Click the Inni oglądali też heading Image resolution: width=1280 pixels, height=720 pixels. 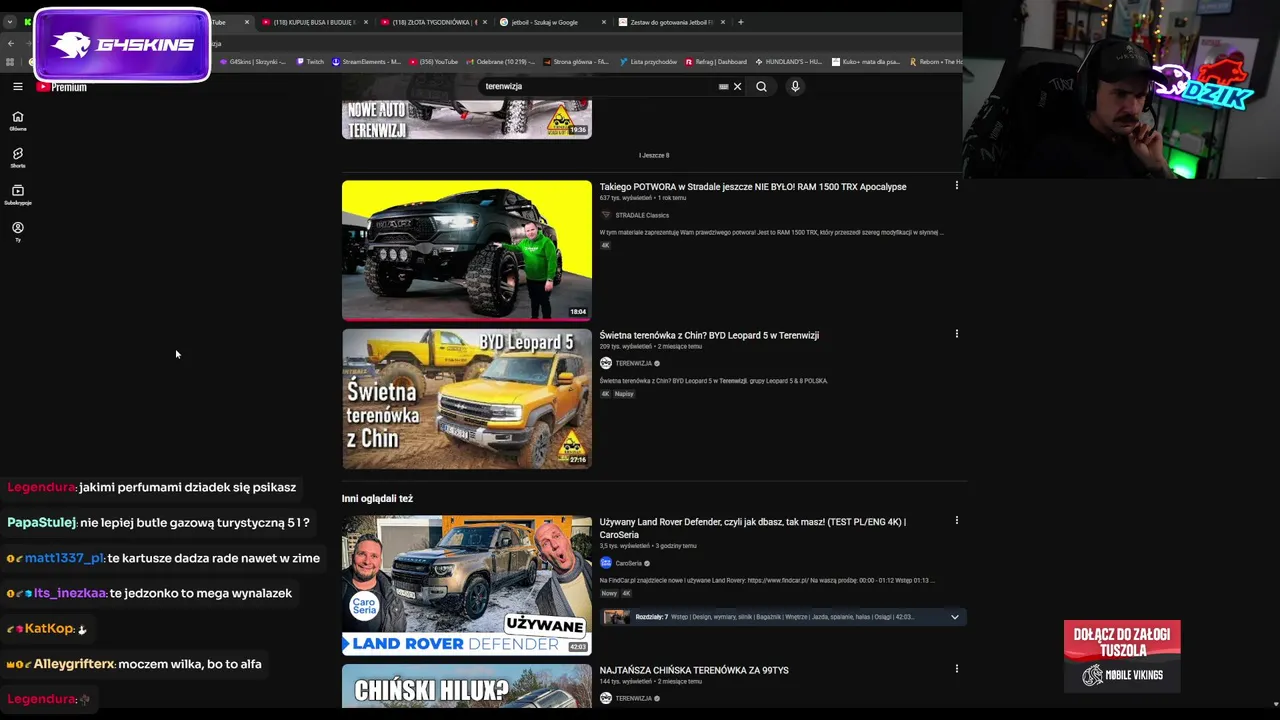click(377, 498)
